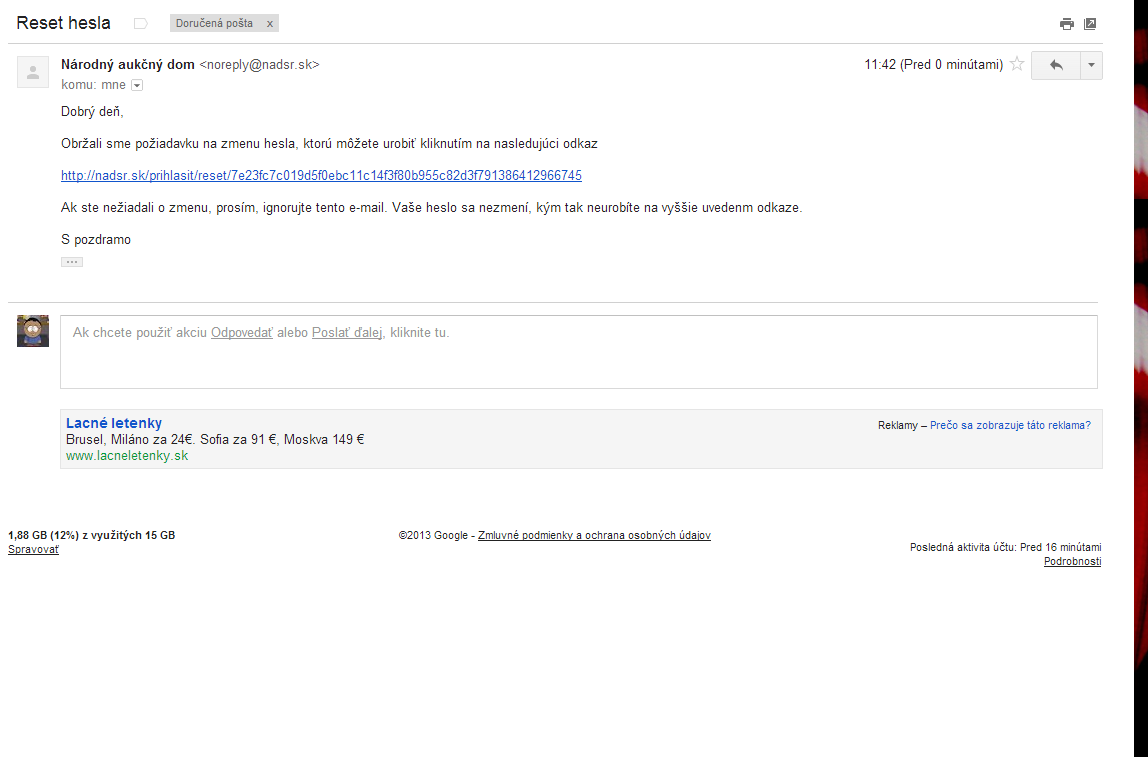
Task: Select the Doručená pošta label tag
Action: 215,23
